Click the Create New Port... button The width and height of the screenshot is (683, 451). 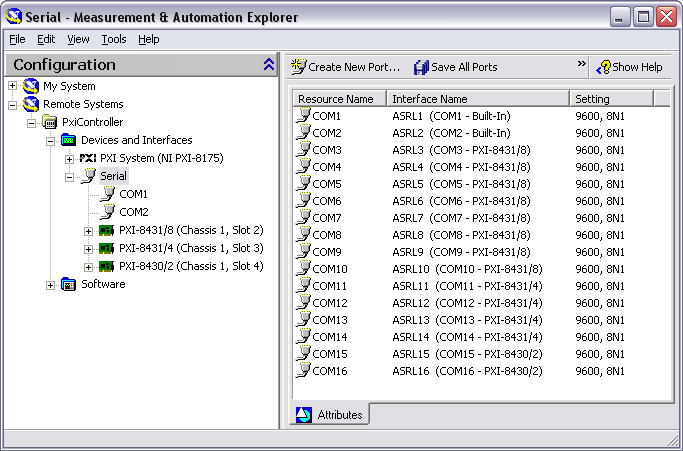(x=345, y=67)
